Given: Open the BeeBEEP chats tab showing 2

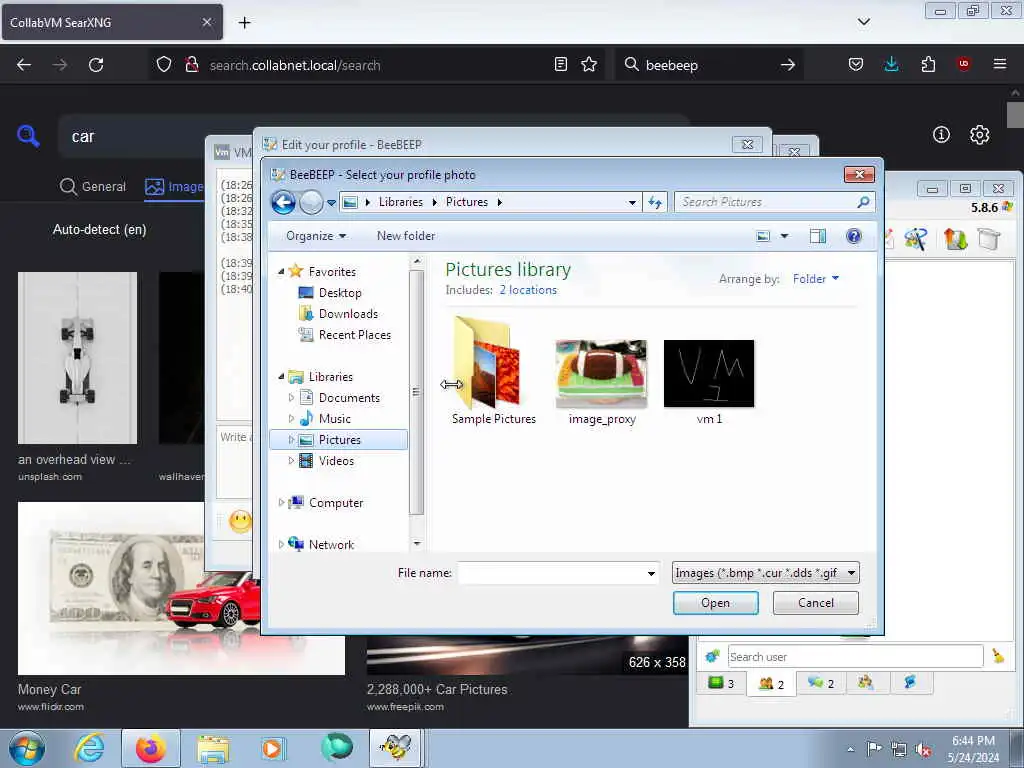Looking at the screenshot, I should click(x=821, y=683).
